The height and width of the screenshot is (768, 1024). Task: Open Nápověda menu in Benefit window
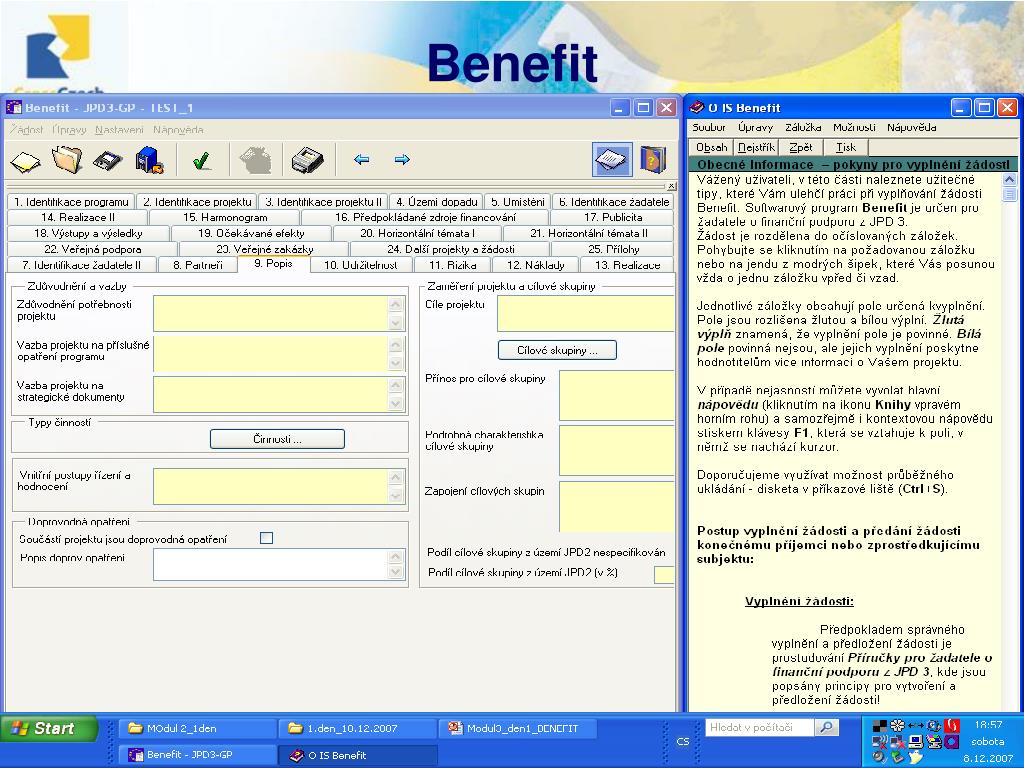[178, 129]
